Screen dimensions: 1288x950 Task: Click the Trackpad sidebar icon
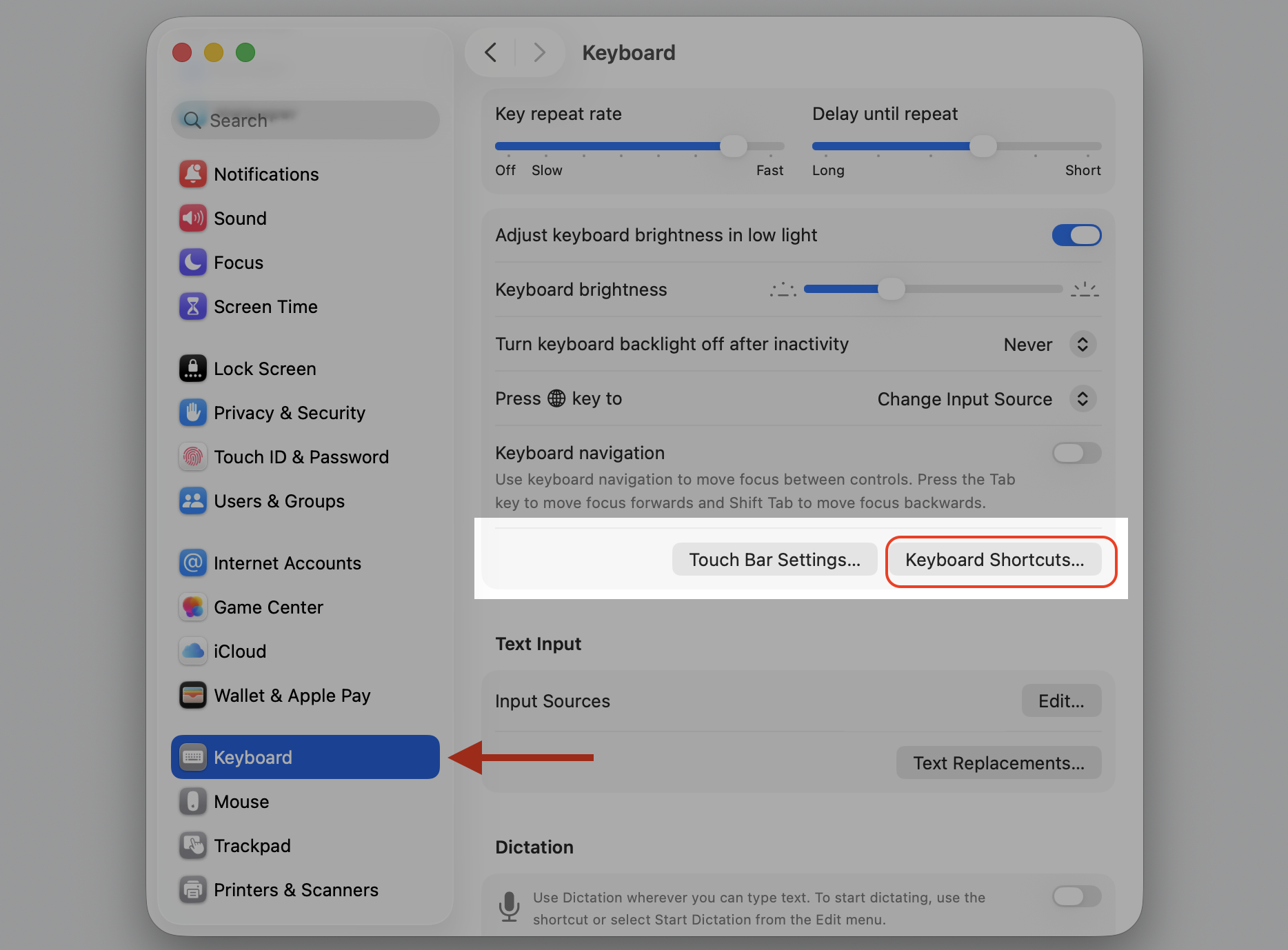point(193,846)
